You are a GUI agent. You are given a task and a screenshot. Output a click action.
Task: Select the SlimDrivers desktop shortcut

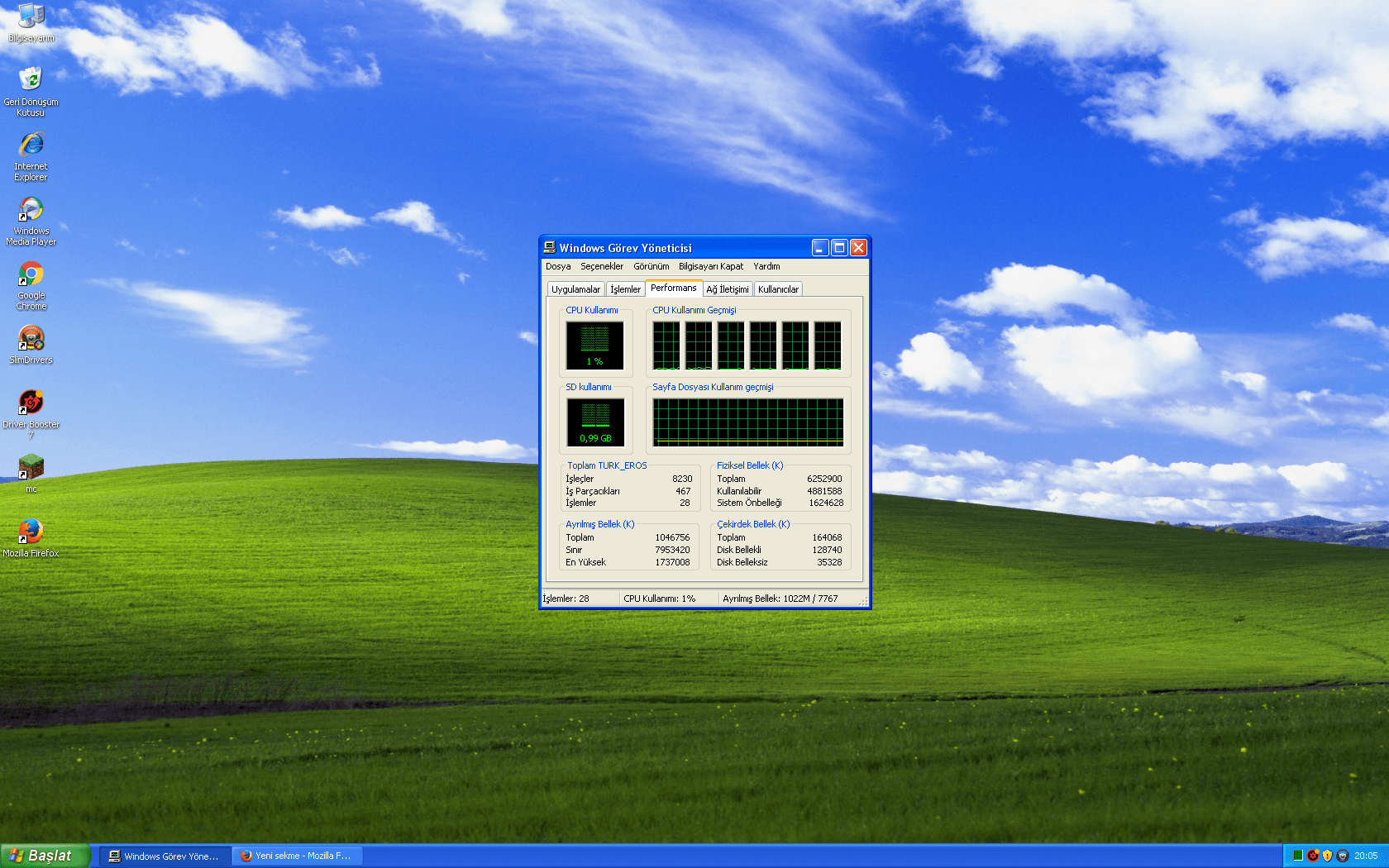[31, 345]
